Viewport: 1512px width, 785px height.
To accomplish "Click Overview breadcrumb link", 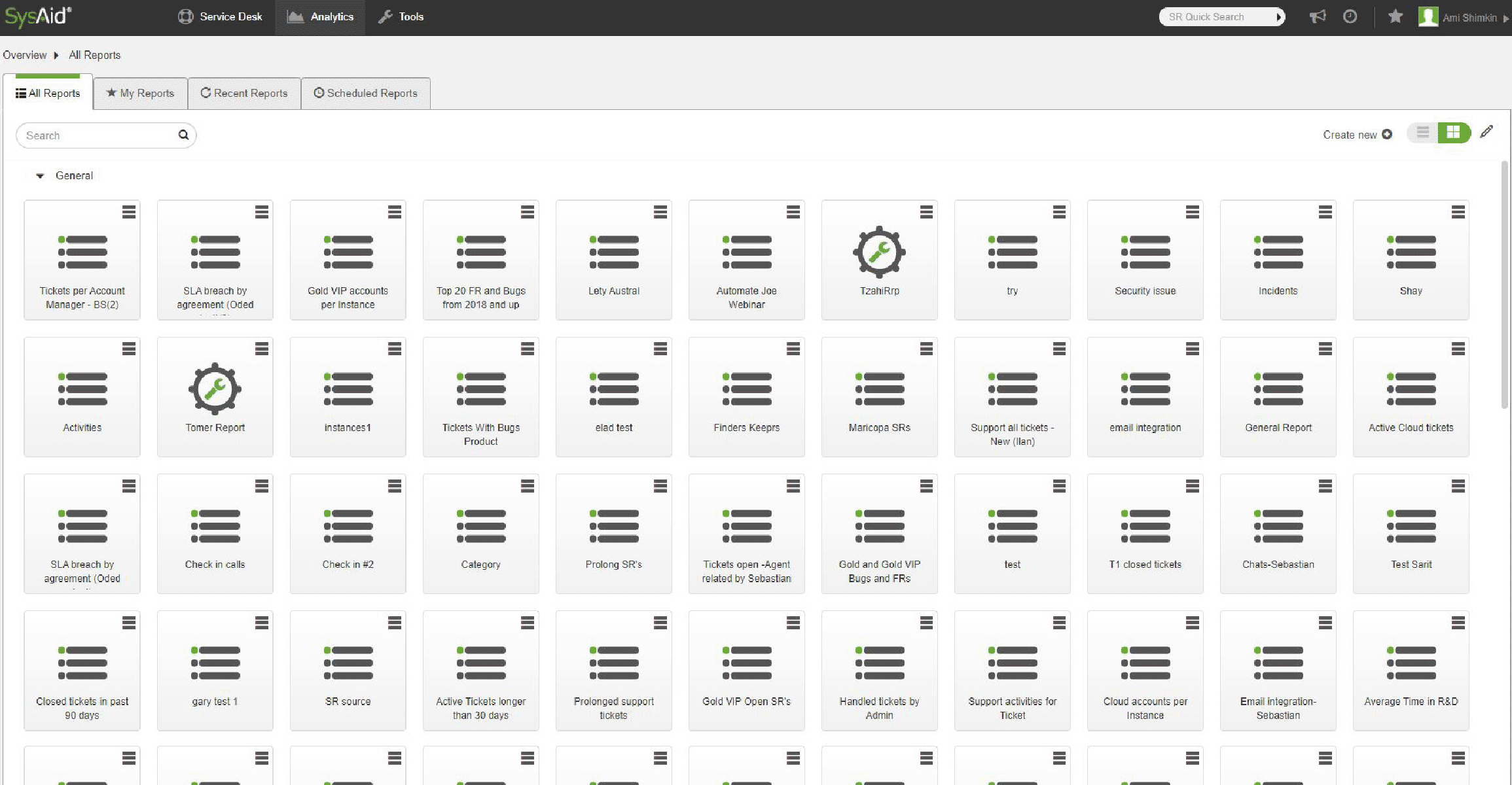I will [x=25, y=55].
